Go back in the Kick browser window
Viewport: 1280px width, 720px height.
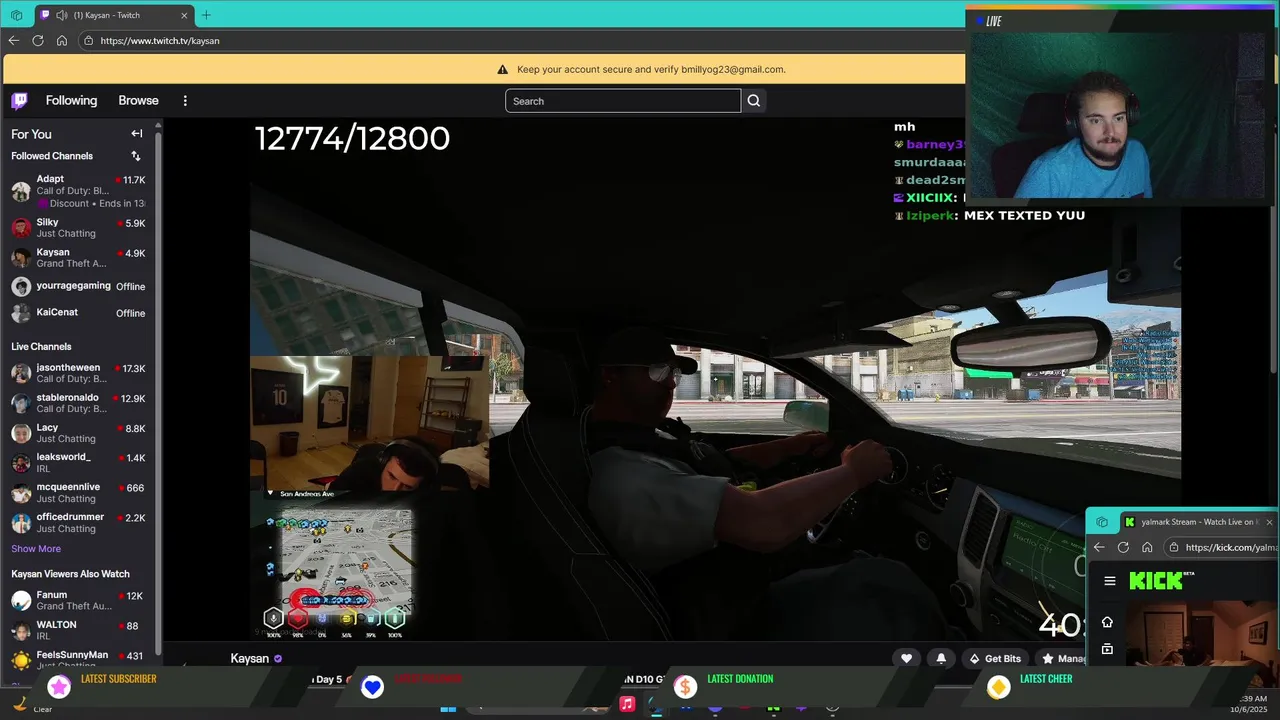coord(1099,547)
